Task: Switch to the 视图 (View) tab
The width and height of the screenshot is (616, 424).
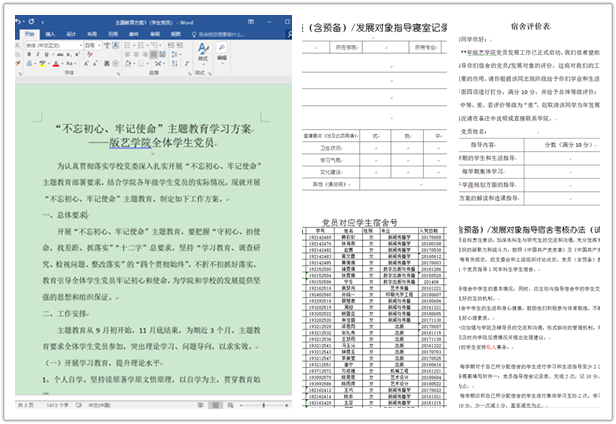Action: tap(176, 34)
